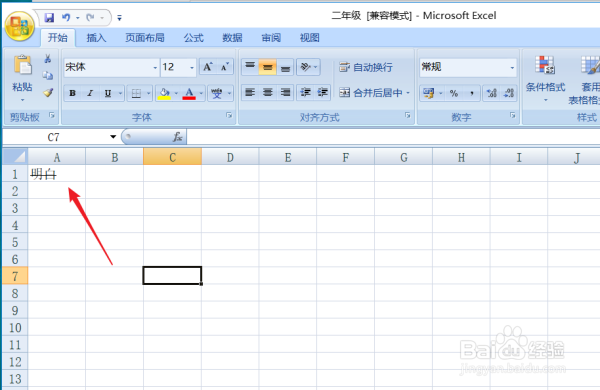
Task: Click the Select All corner button
Action: click(x=15, y=157)
